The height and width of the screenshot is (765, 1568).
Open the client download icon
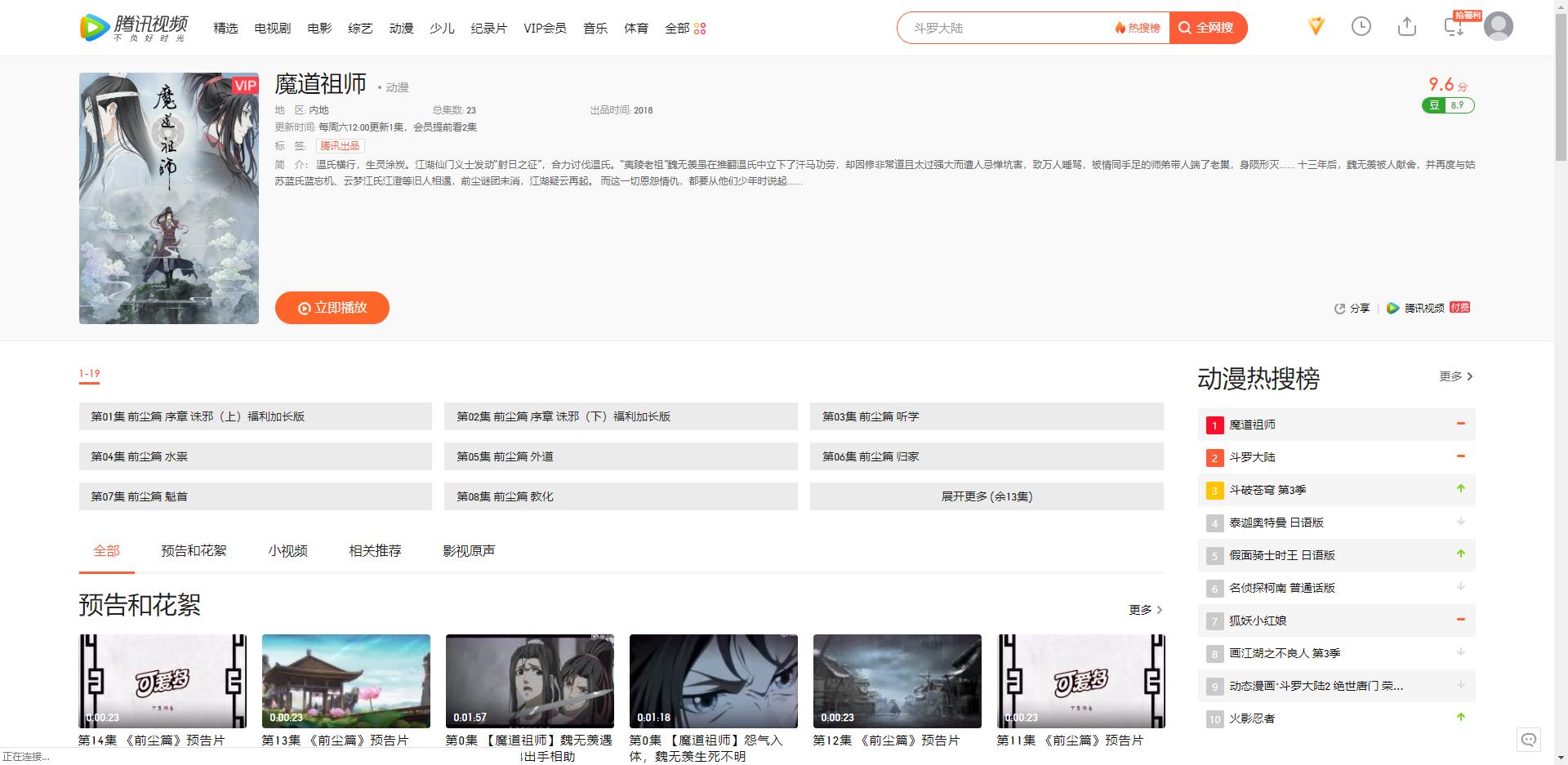(x=1454, y=27)
